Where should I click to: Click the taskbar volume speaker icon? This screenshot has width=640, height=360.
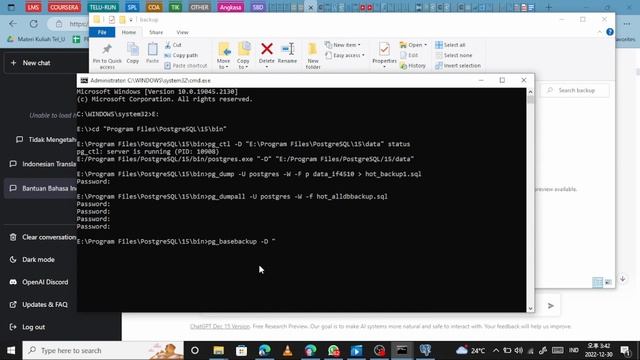518,350
